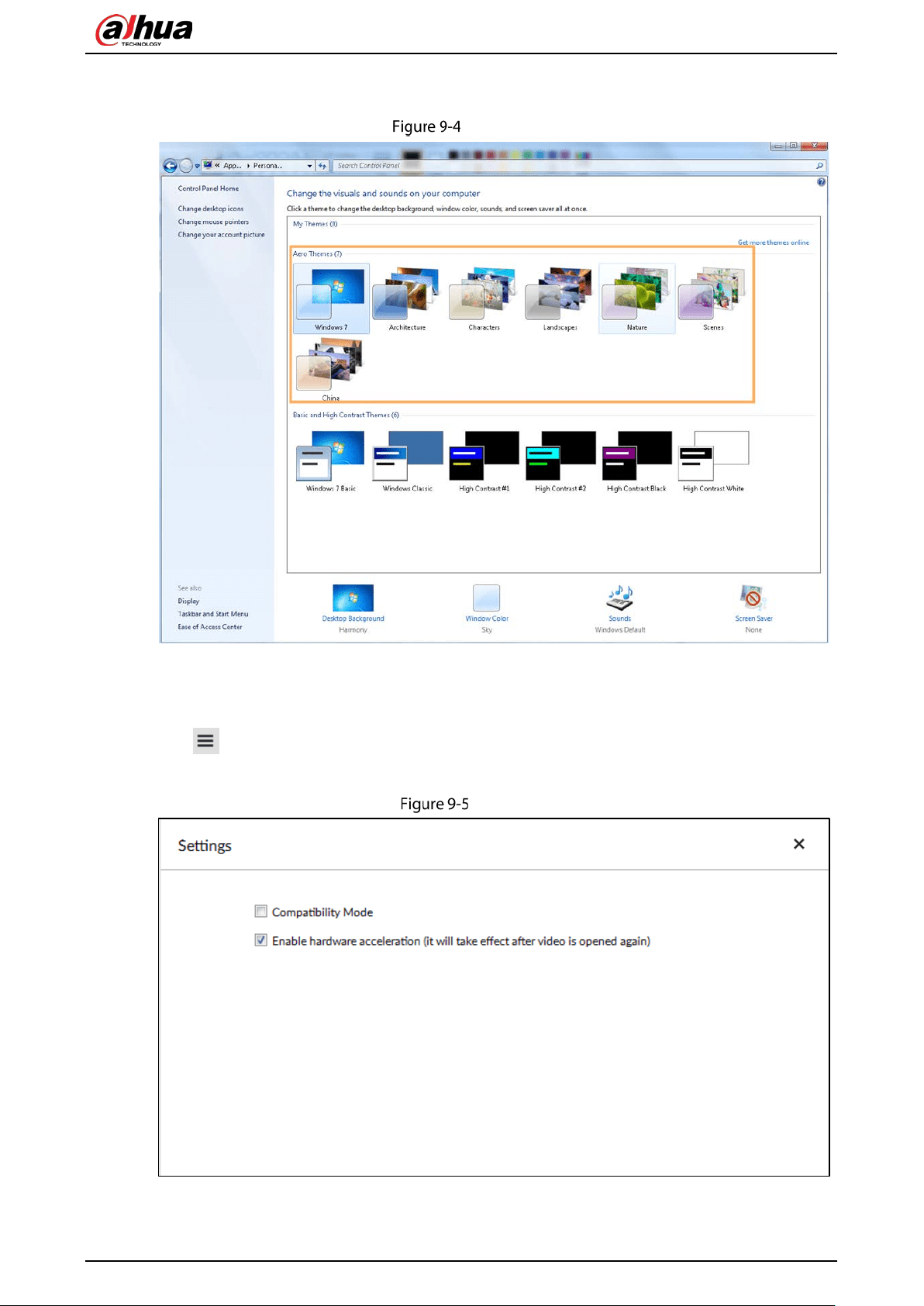This screenshot has width=924, height=1306.
Task: Apply the High Contrast White theme
Action: (x=713, y=461)
